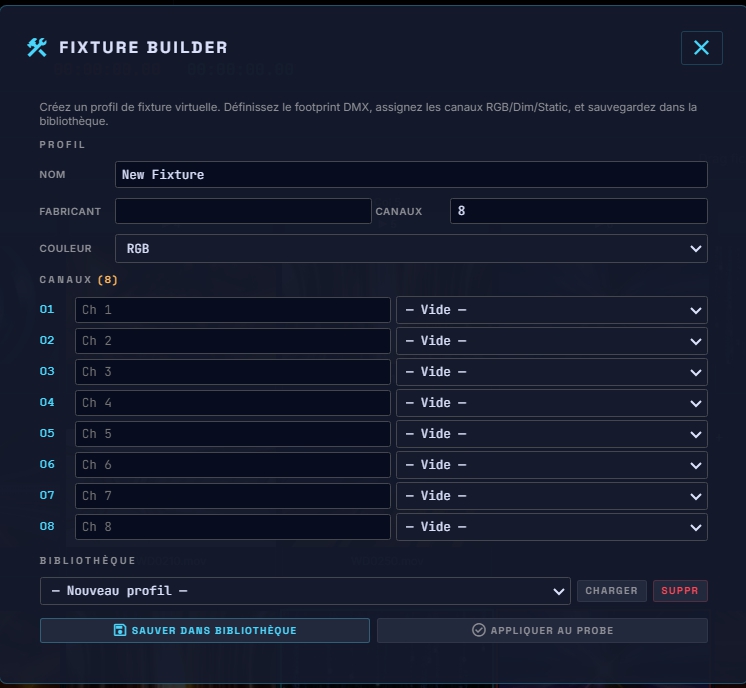Click the red SUPPR button
The width and height of the screenshot is (746, 688).
pyautogui.click(x=680, y=591)
